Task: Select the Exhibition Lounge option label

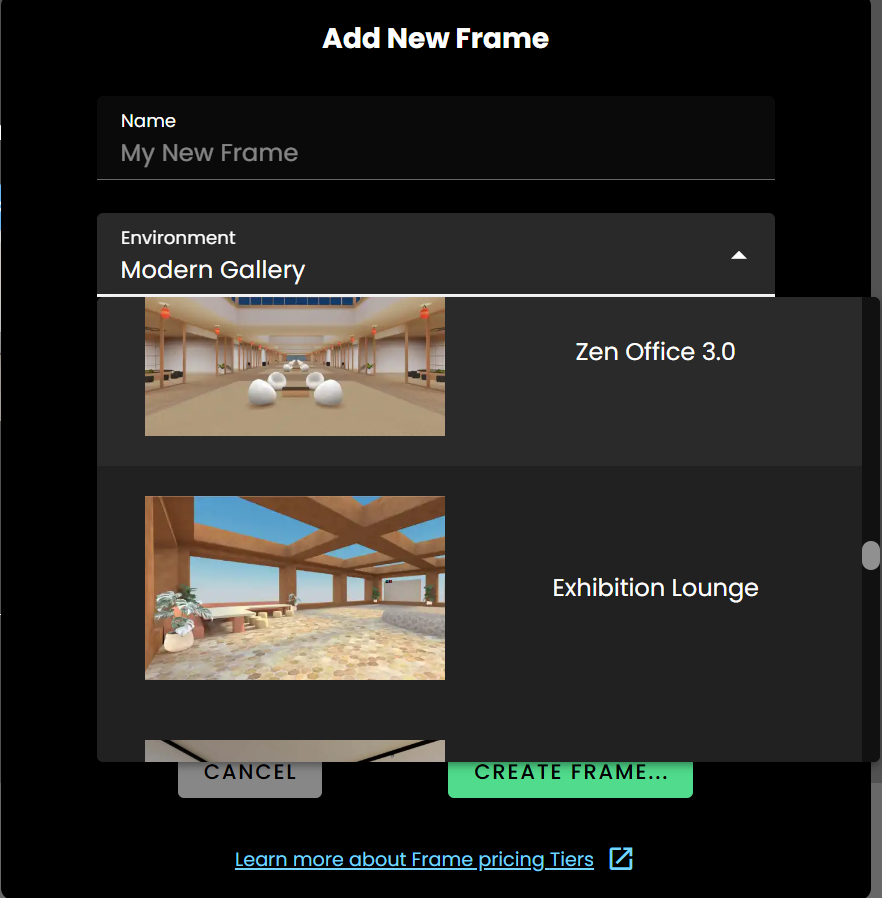Action: click(655, 588)
